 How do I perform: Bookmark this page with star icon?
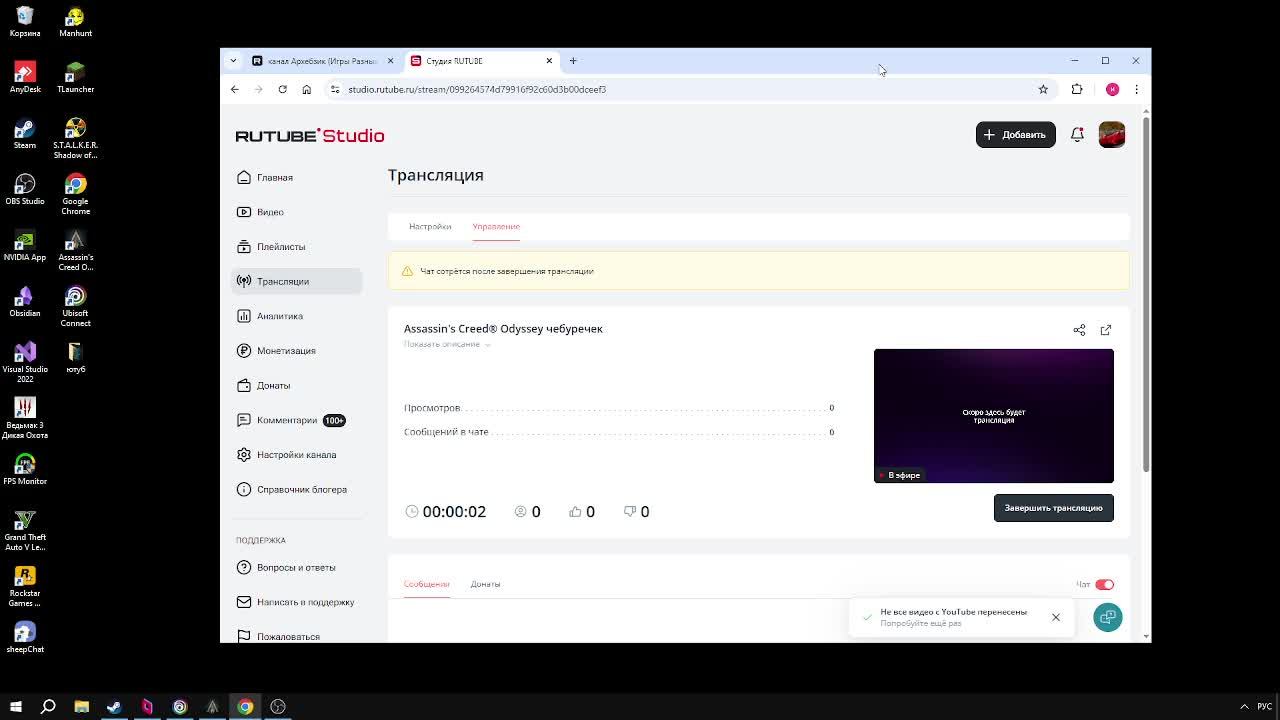1043,89
